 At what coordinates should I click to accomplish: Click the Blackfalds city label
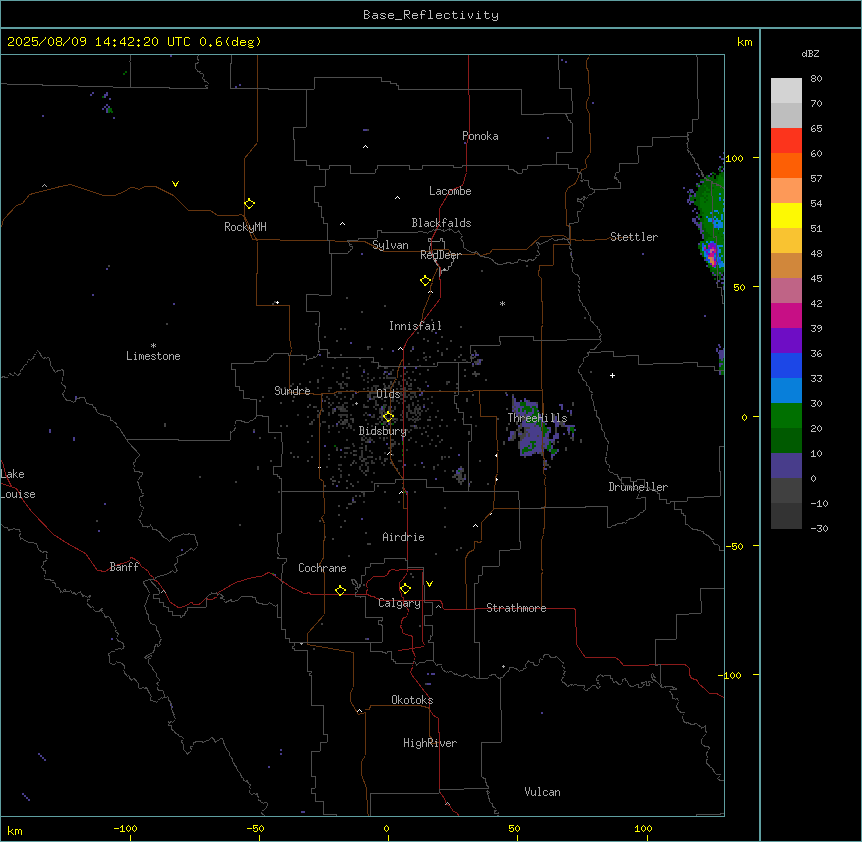coord(441,223)
